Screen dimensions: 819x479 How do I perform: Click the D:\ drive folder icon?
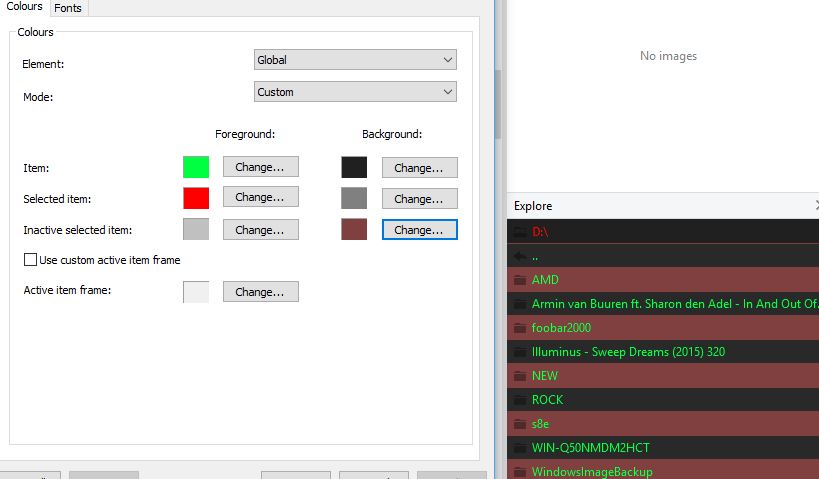518,232
